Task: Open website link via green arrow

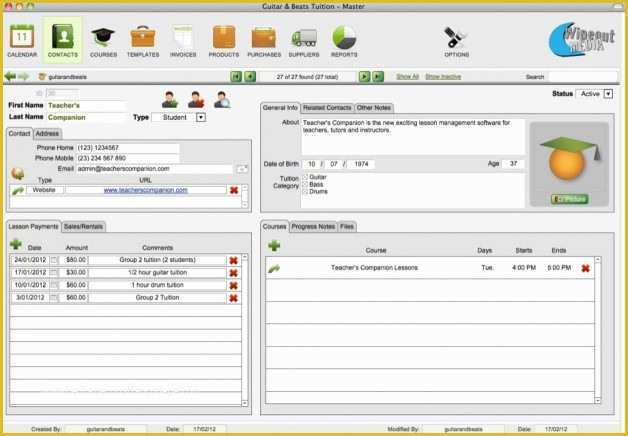Action: point(18,191)
